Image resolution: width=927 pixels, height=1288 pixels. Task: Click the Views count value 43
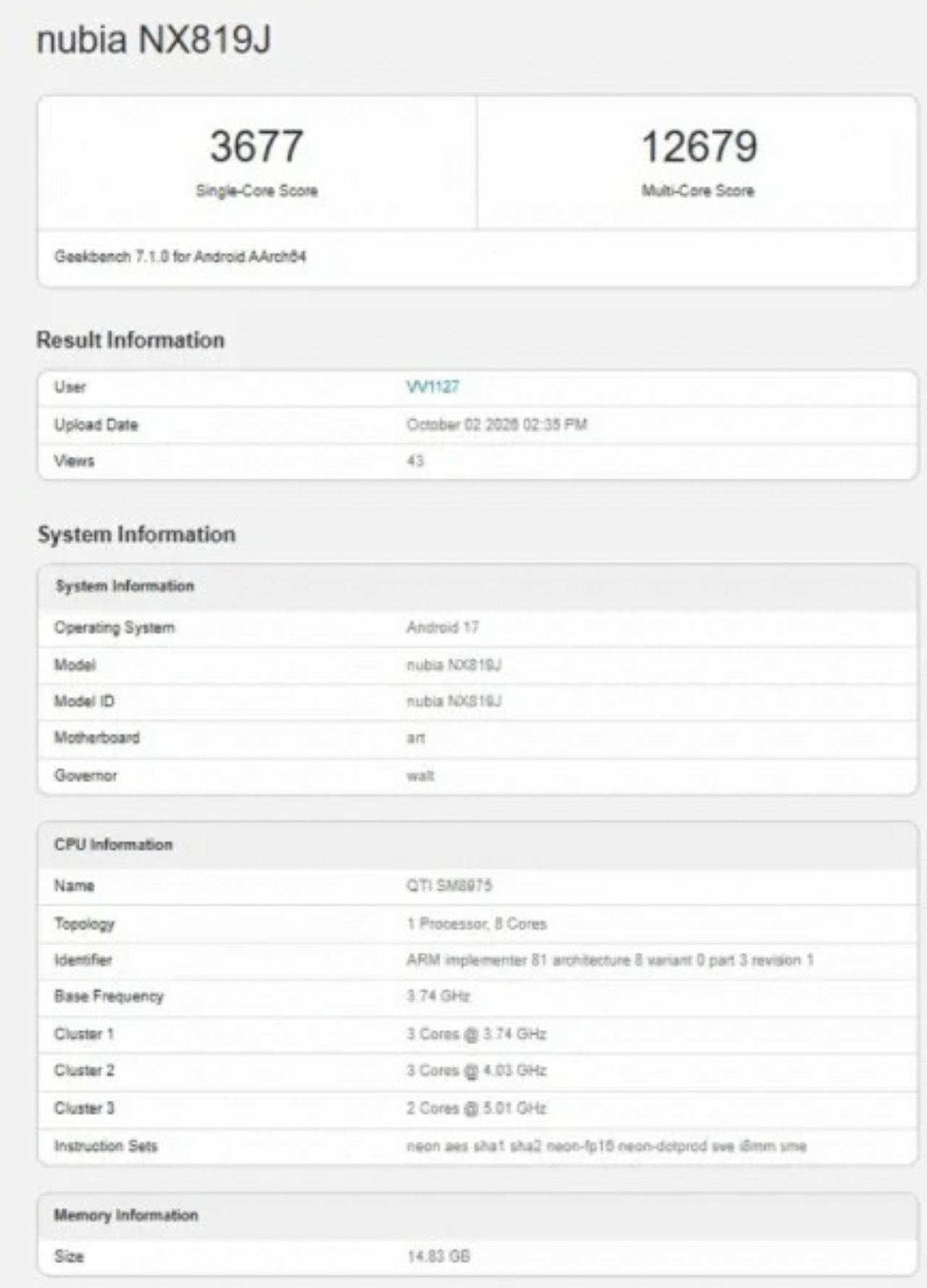tap(415, 461)
